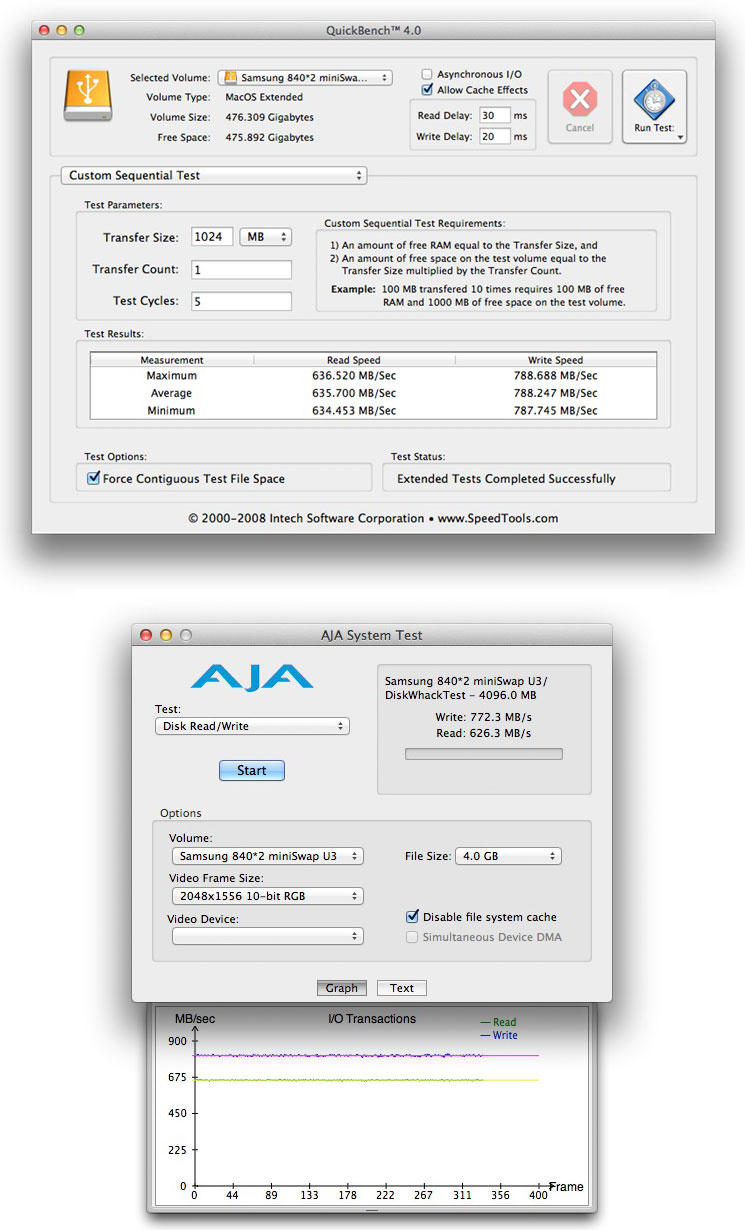Click the MacOS Extended volume type value
The height and width of the screenshot is (1230, 745).
tap(264, 97)
